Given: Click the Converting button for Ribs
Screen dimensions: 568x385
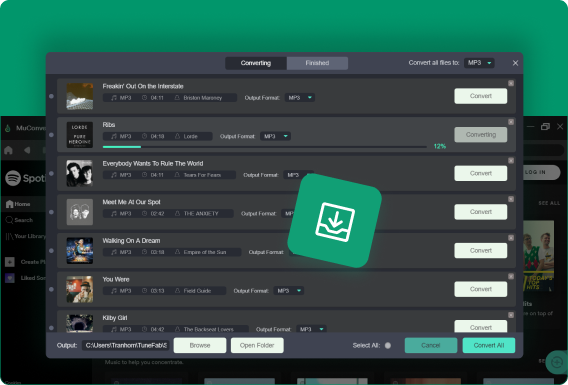Looking at the screenshot, I should point(481,135).
